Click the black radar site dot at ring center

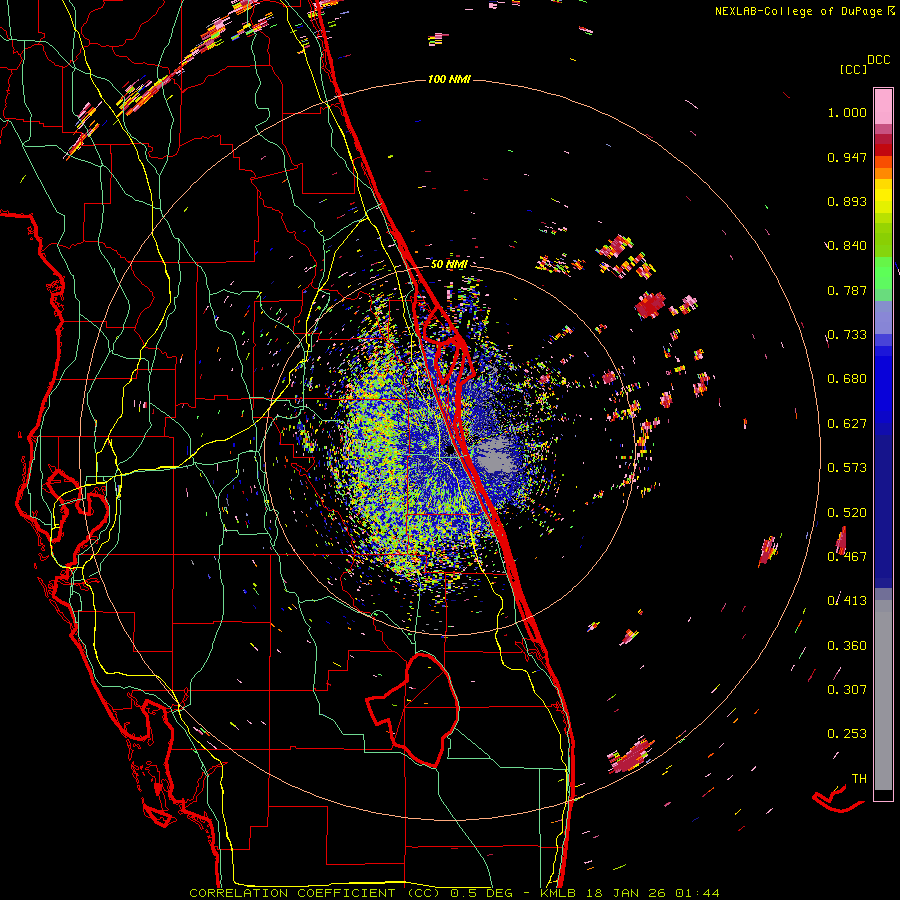[x=449, y=451]
